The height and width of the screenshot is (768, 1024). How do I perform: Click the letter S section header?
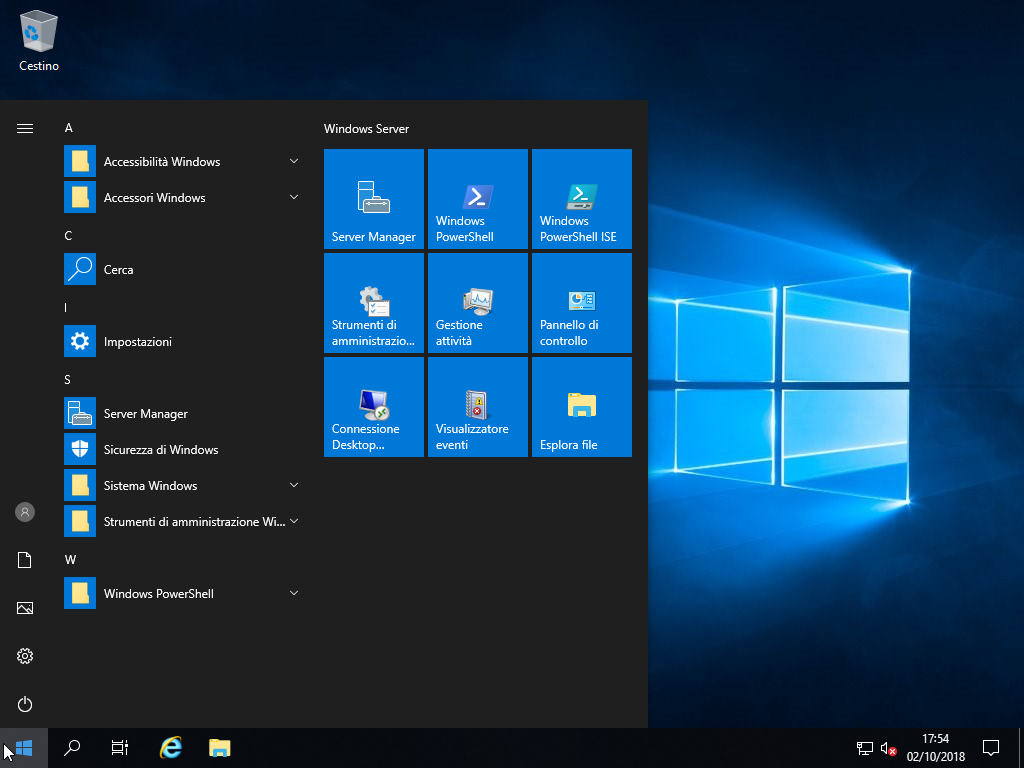pos(67,379)
